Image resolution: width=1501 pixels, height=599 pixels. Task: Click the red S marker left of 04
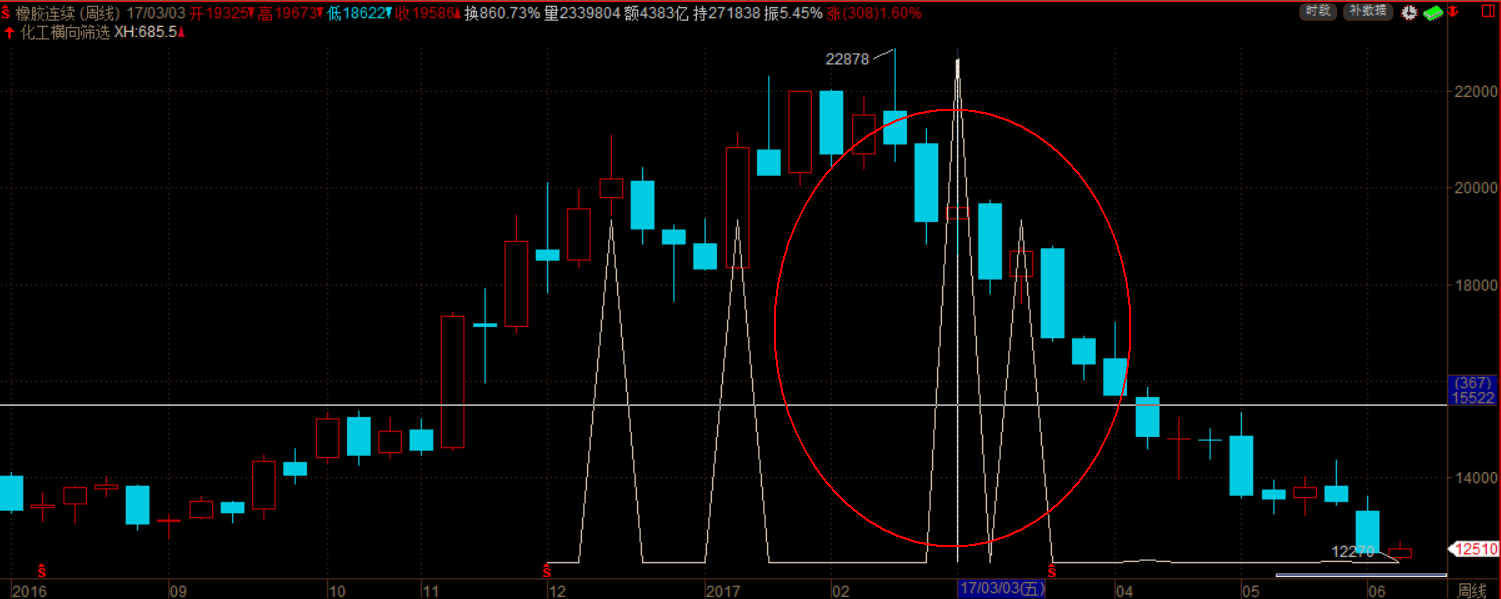[x=1051, y=571]
